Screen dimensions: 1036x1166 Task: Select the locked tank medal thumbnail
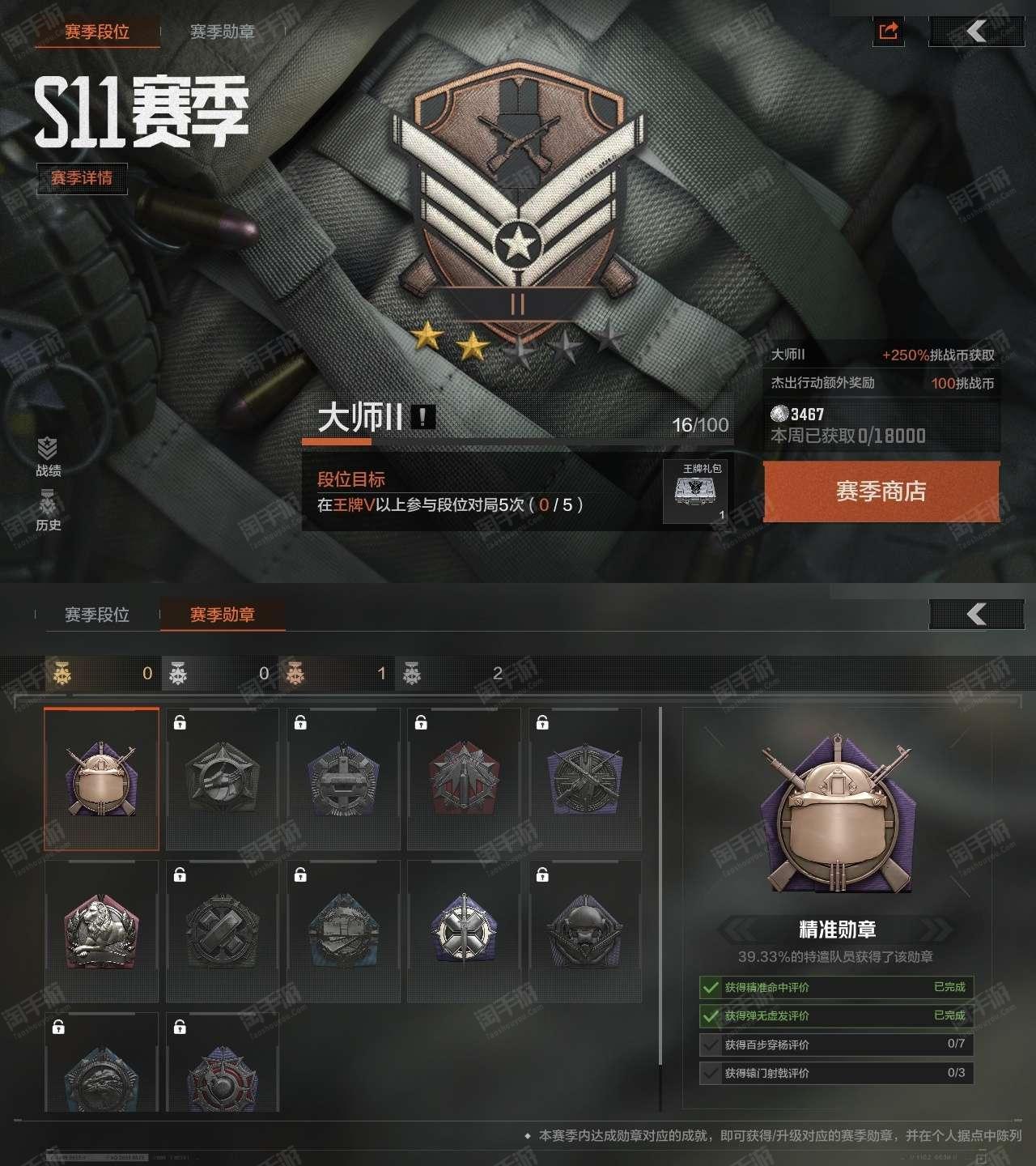pos(343,931)
